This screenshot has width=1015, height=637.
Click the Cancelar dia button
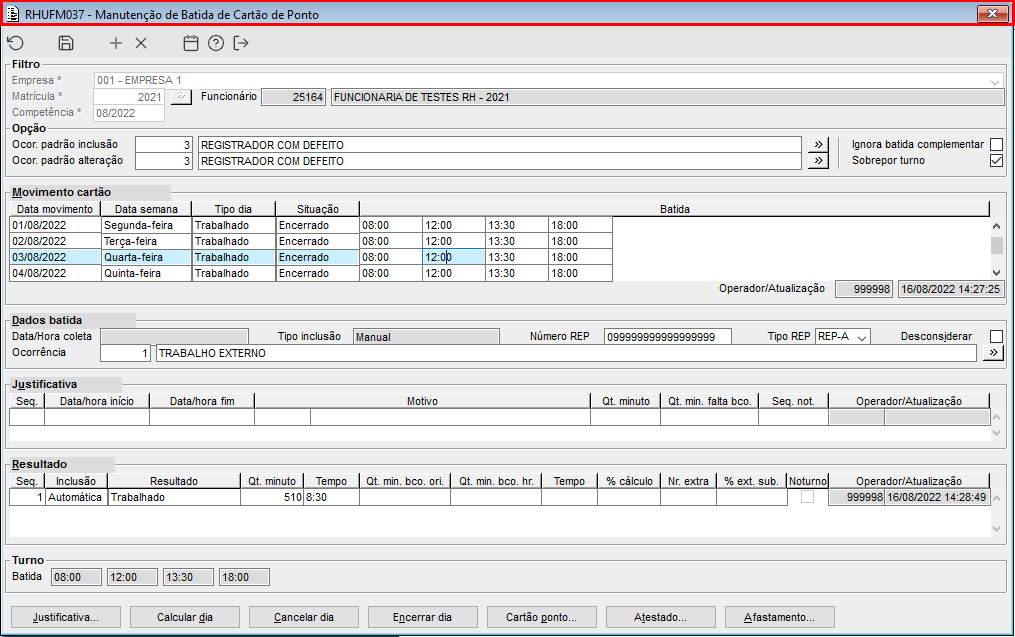click(x=304, y=618)
